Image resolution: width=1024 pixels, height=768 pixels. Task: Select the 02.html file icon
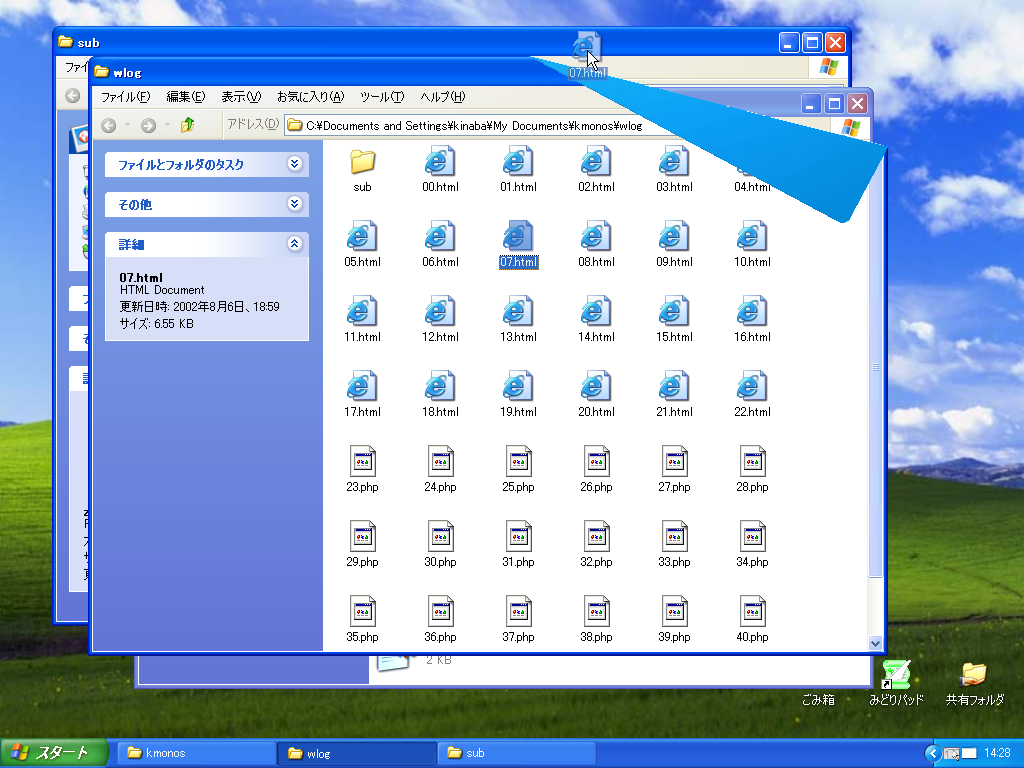[x=596, y=161]
